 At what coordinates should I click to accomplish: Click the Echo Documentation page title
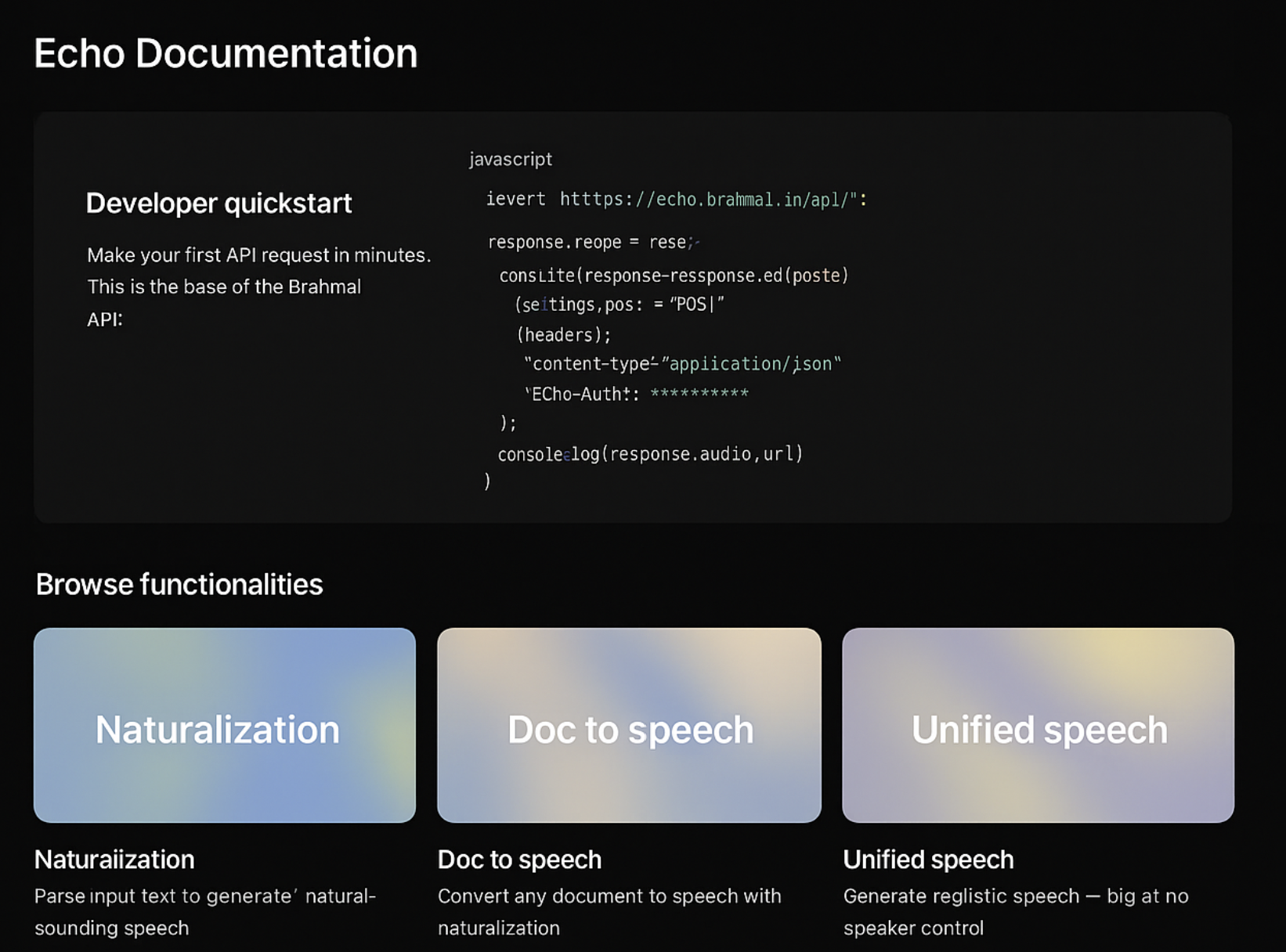226,53
